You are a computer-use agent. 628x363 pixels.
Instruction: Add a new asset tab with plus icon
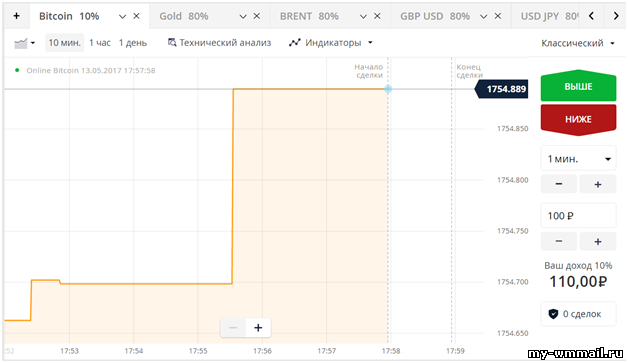tap(16, 16)
